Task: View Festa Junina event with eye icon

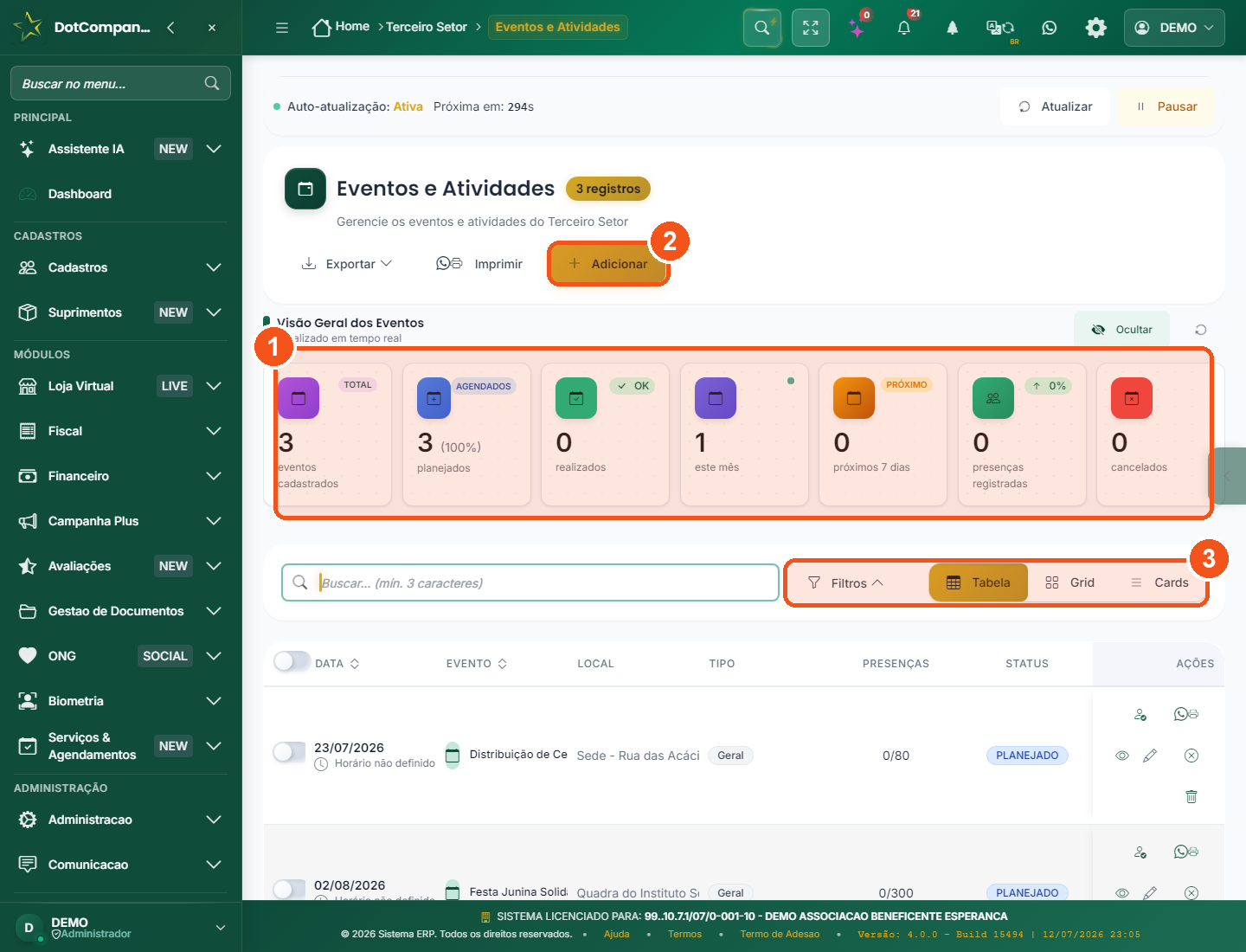Action: point(1122,892)
